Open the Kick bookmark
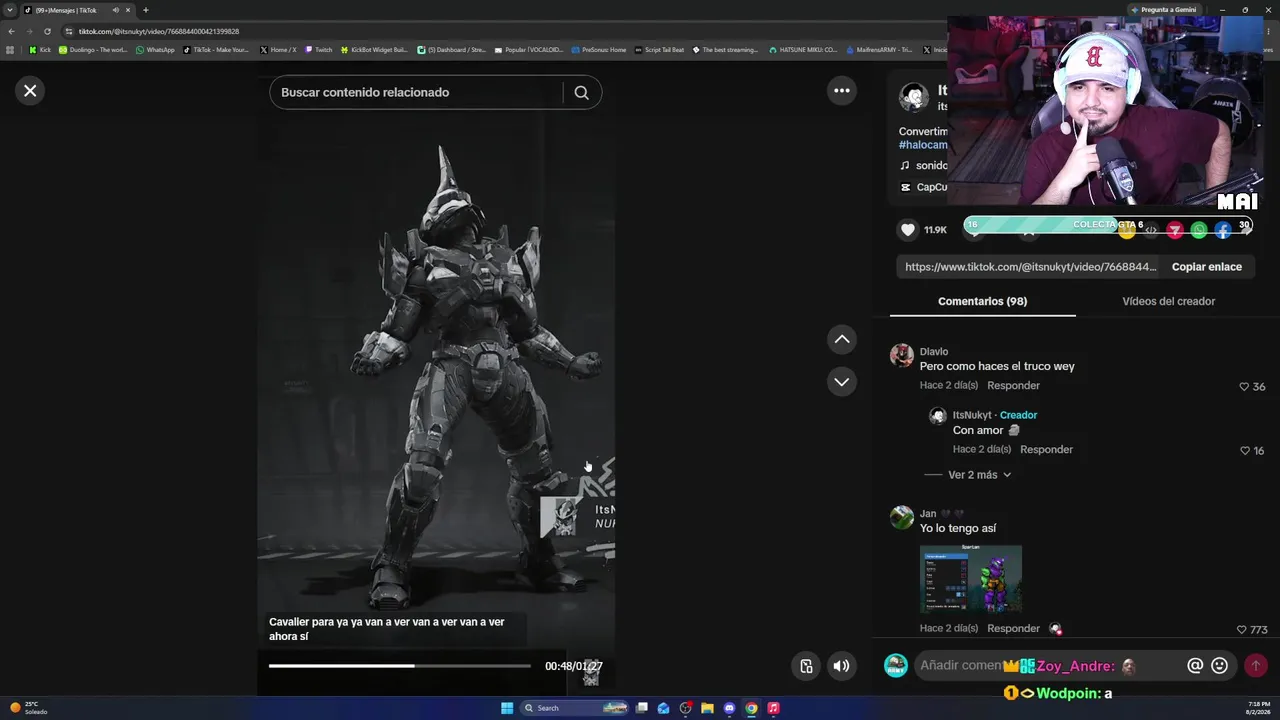 [x=40, y=50]
